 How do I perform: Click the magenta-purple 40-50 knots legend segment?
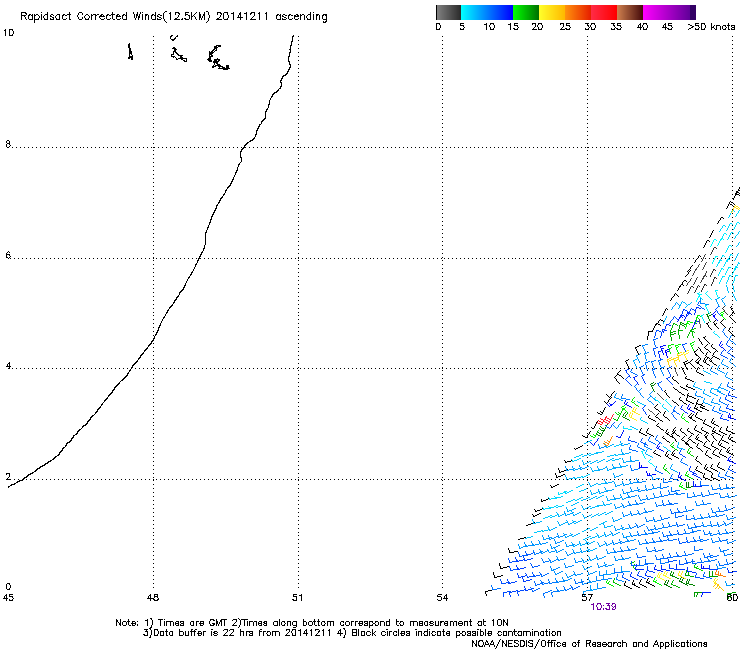click(x=669, y=12)
